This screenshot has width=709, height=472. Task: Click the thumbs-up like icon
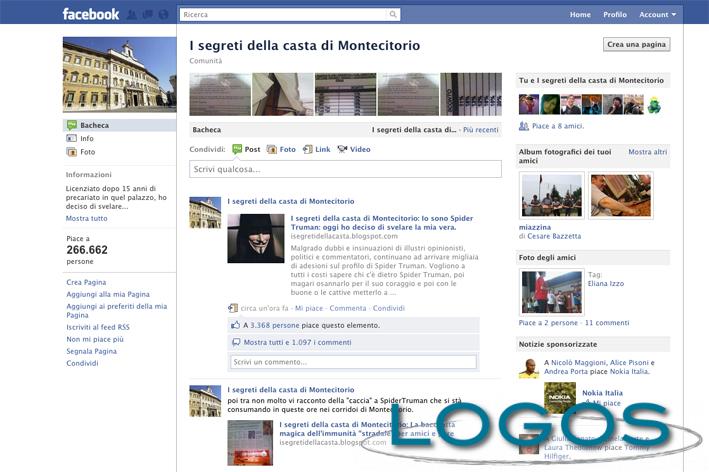tap(235, 325)
